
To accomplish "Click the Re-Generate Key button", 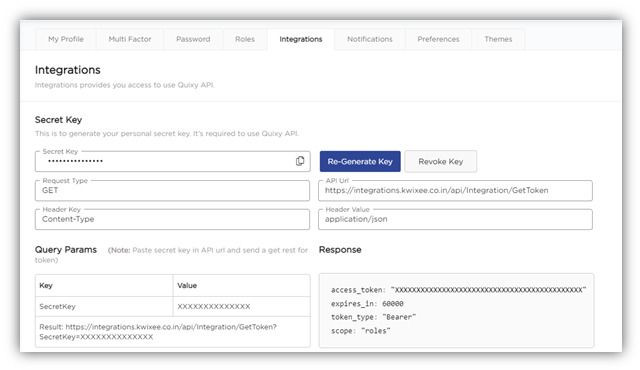I will click(x=360, y=162).
